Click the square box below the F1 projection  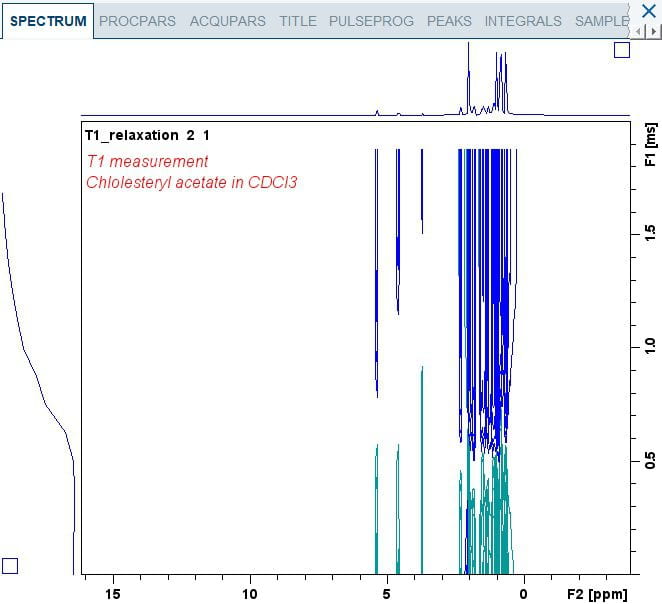(x=10, y=566)
